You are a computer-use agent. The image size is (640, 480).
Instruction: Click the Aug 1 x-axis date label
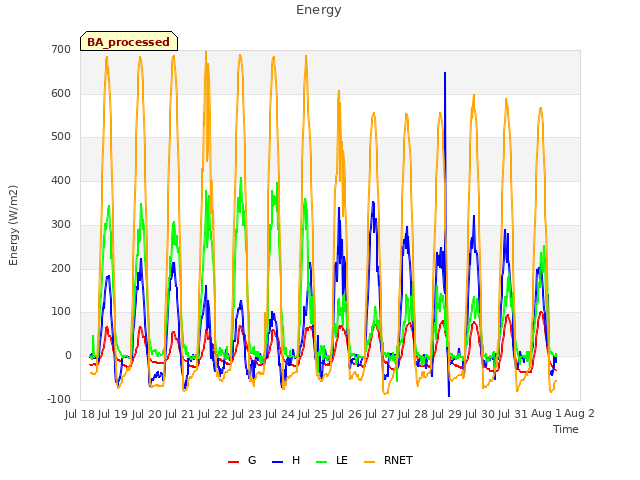click(546, 414)
